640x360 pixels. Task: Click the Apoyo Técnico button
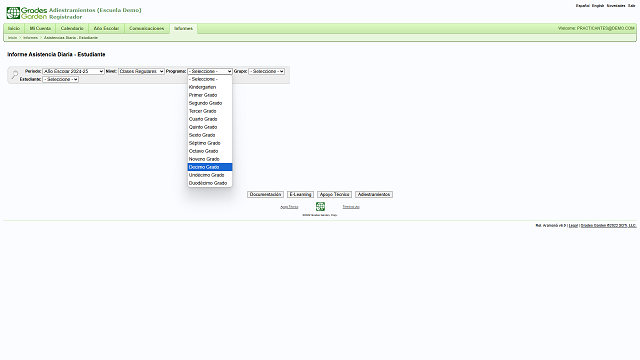coord(334,194)
